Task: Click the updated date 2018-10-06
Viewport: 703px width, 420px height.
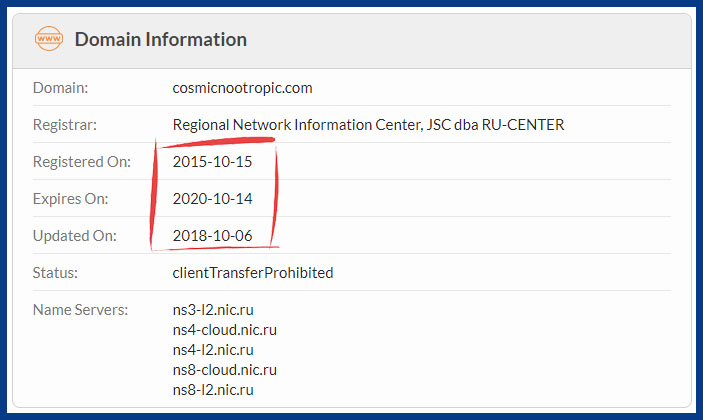Action: pyautogui.click(x=213, y=236)
